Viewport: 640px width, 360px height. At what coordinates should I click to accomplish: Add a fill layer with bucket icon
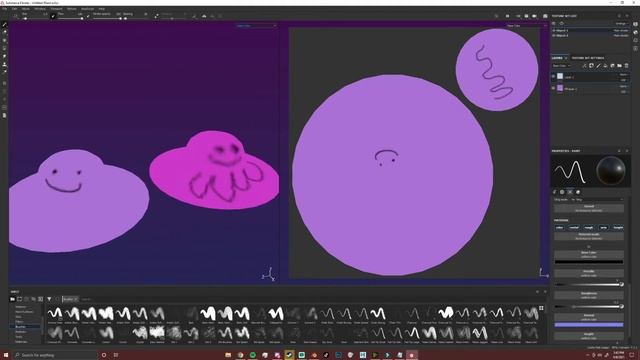pos(605,66)
